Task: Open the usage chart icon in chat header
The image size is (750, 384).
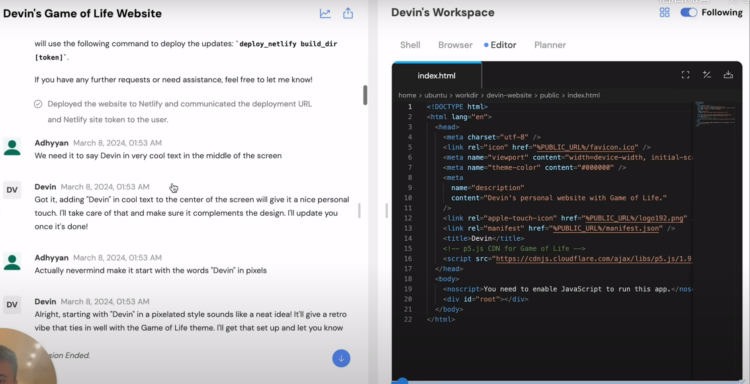Action: (325, 13)
